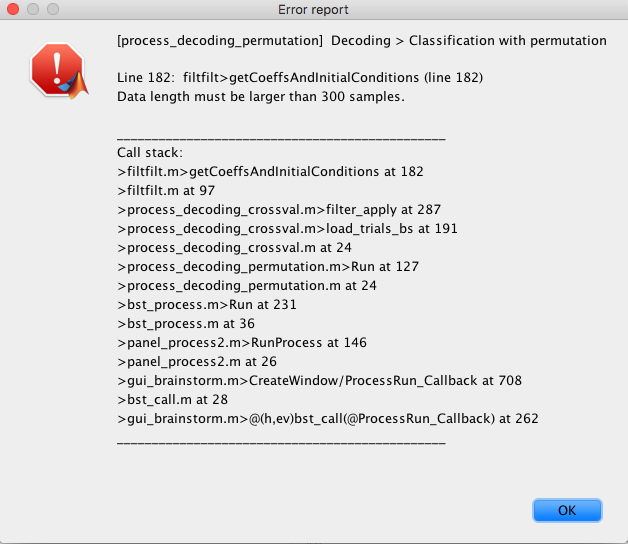Viewport: 628px width, 544px height.
Task: Click the bst_call.m at 28 entry
Action: [172, 399]
